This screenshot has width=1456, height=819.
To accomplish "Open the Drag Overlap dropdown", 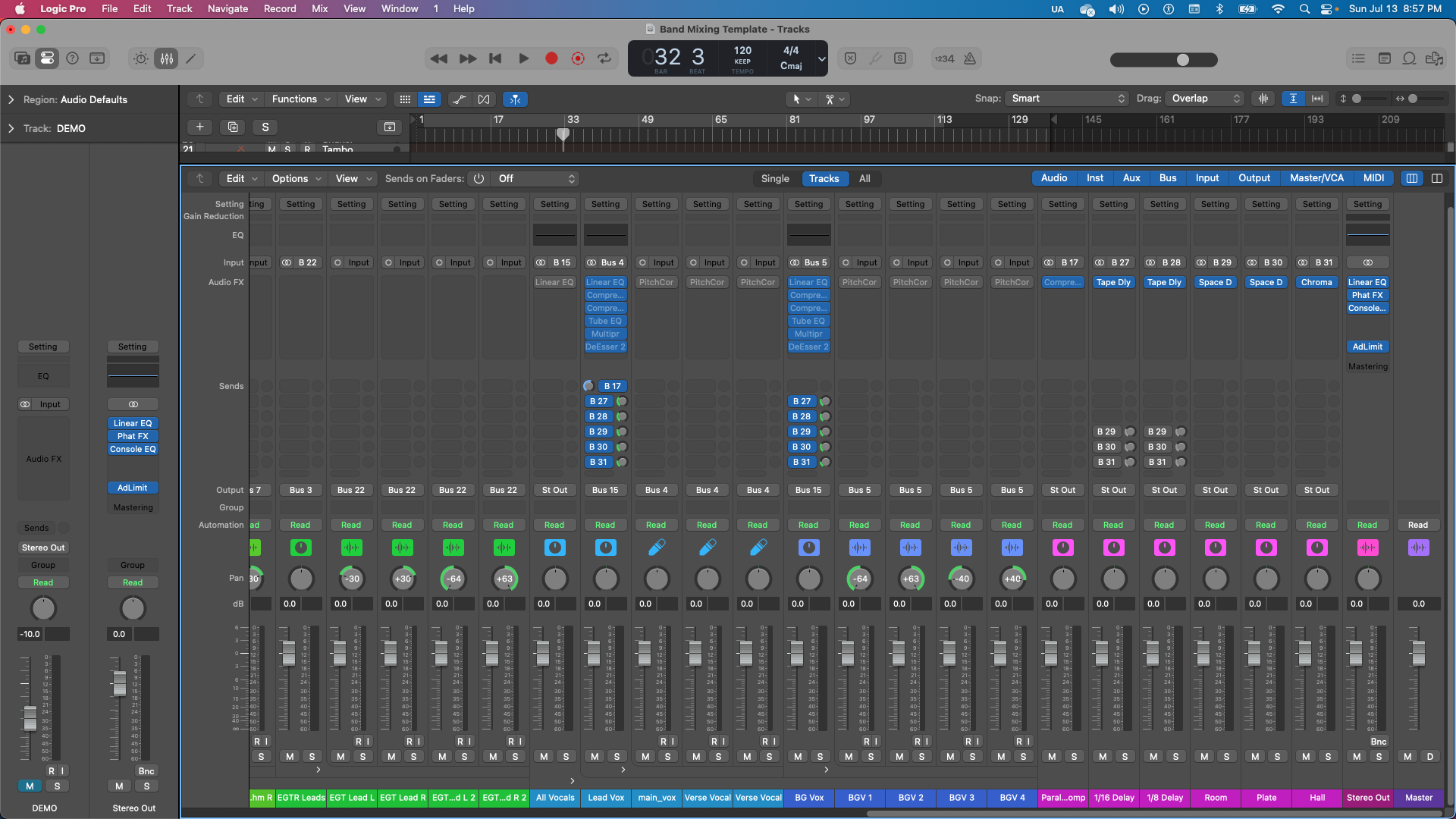I will (x=1205, y=99).
